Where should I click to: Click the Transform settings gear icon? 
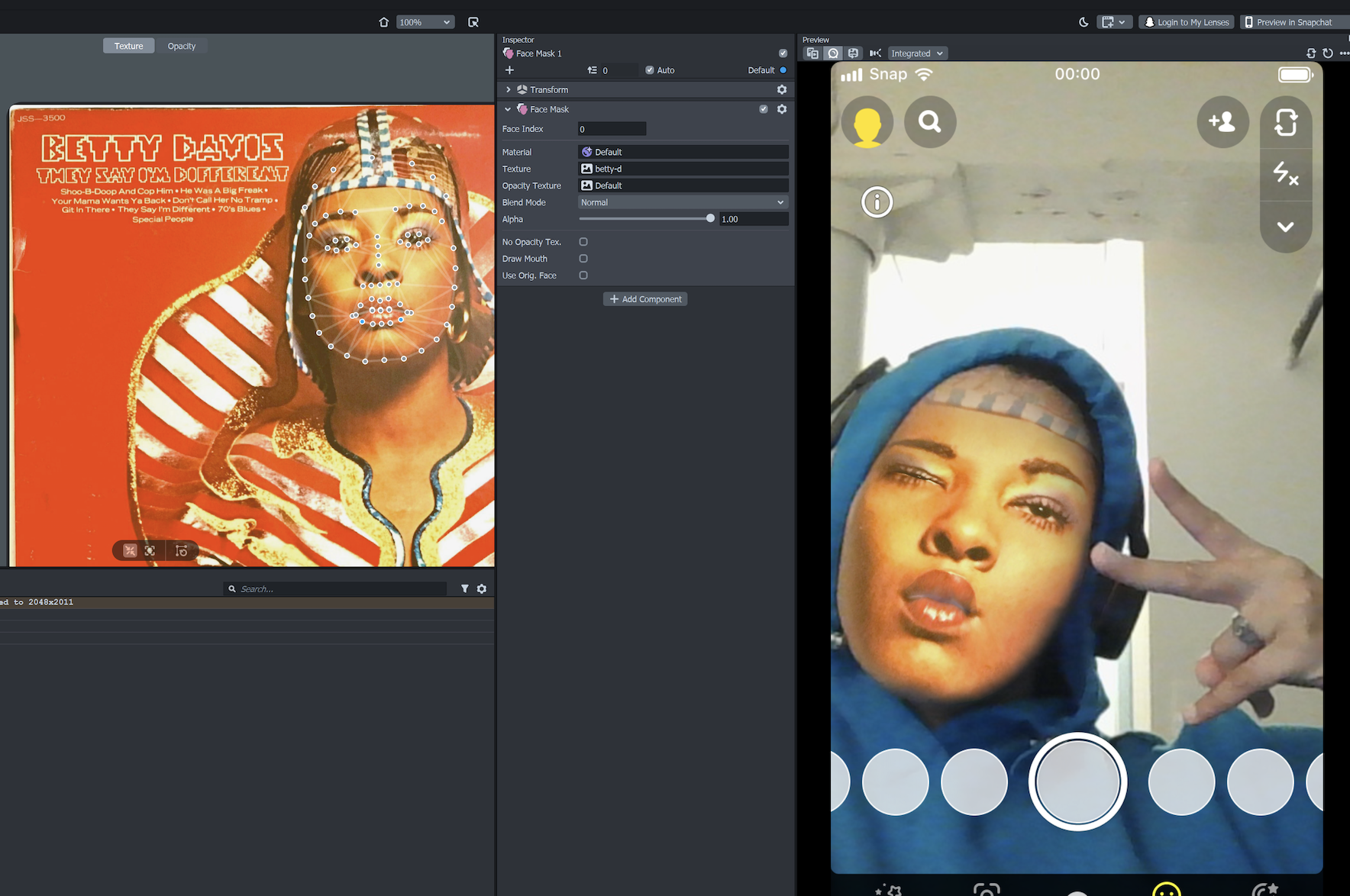(x=781, y=89)
